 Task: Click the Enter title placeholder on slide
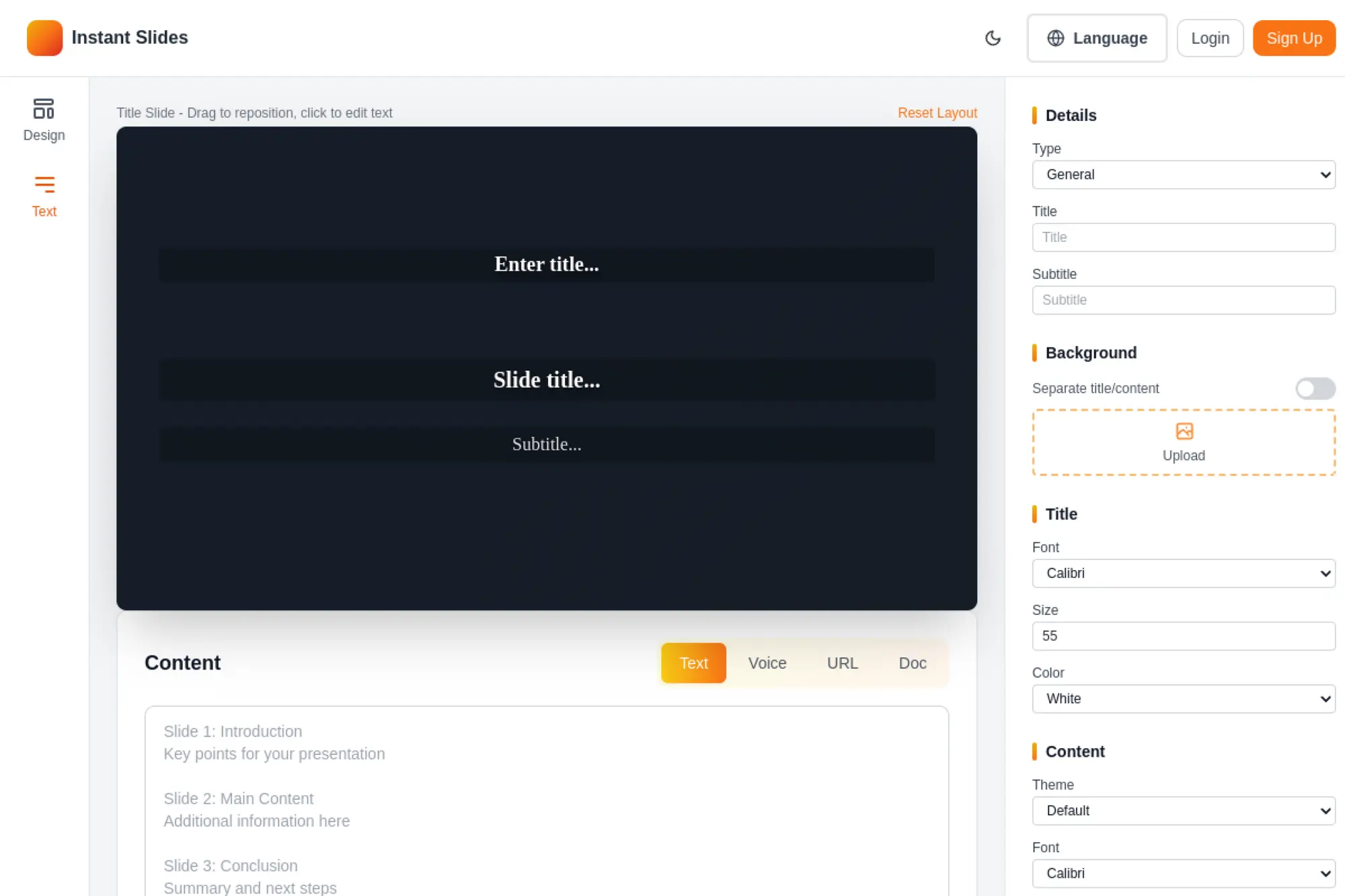click(546, 264)
